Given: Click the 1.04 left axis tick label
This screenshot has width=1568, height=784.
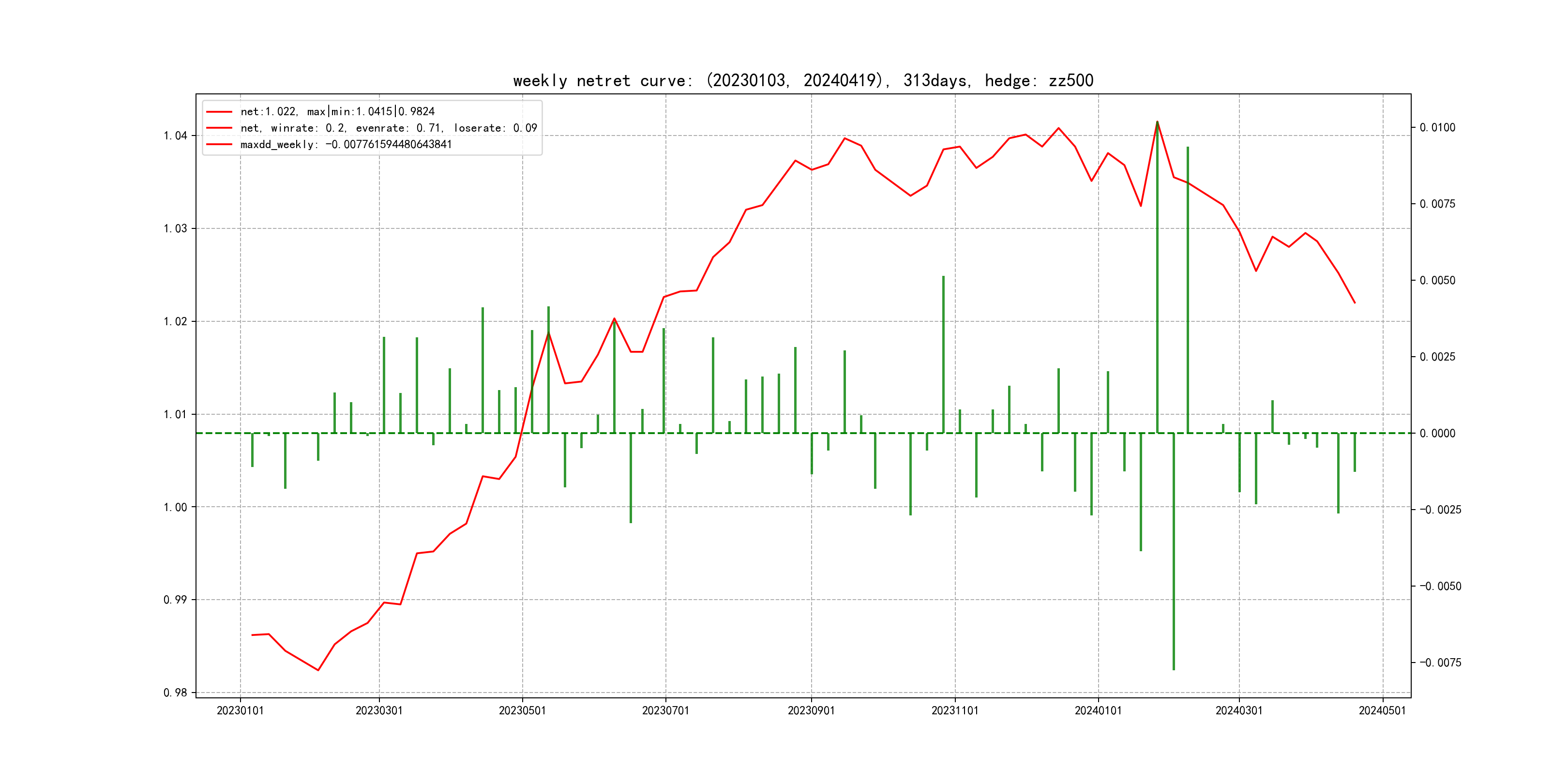Looking at the screenshot, I should (x=175, y=136).
